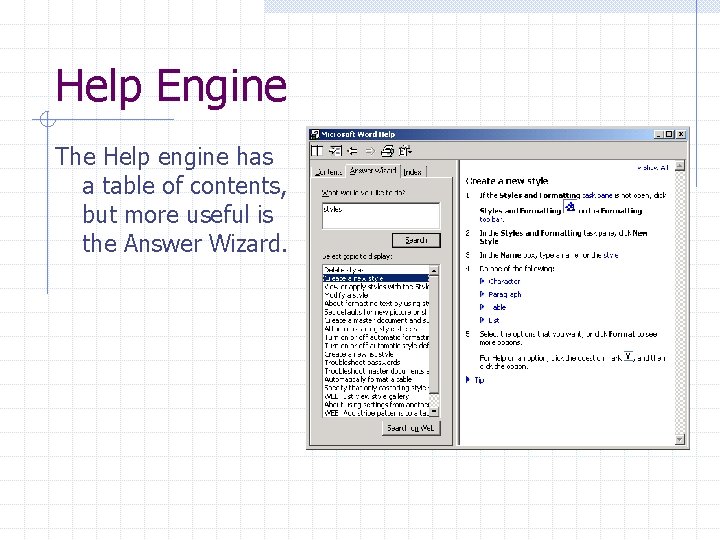Switch to the Contents tab

pyautogui.click(x=328, y=172)
